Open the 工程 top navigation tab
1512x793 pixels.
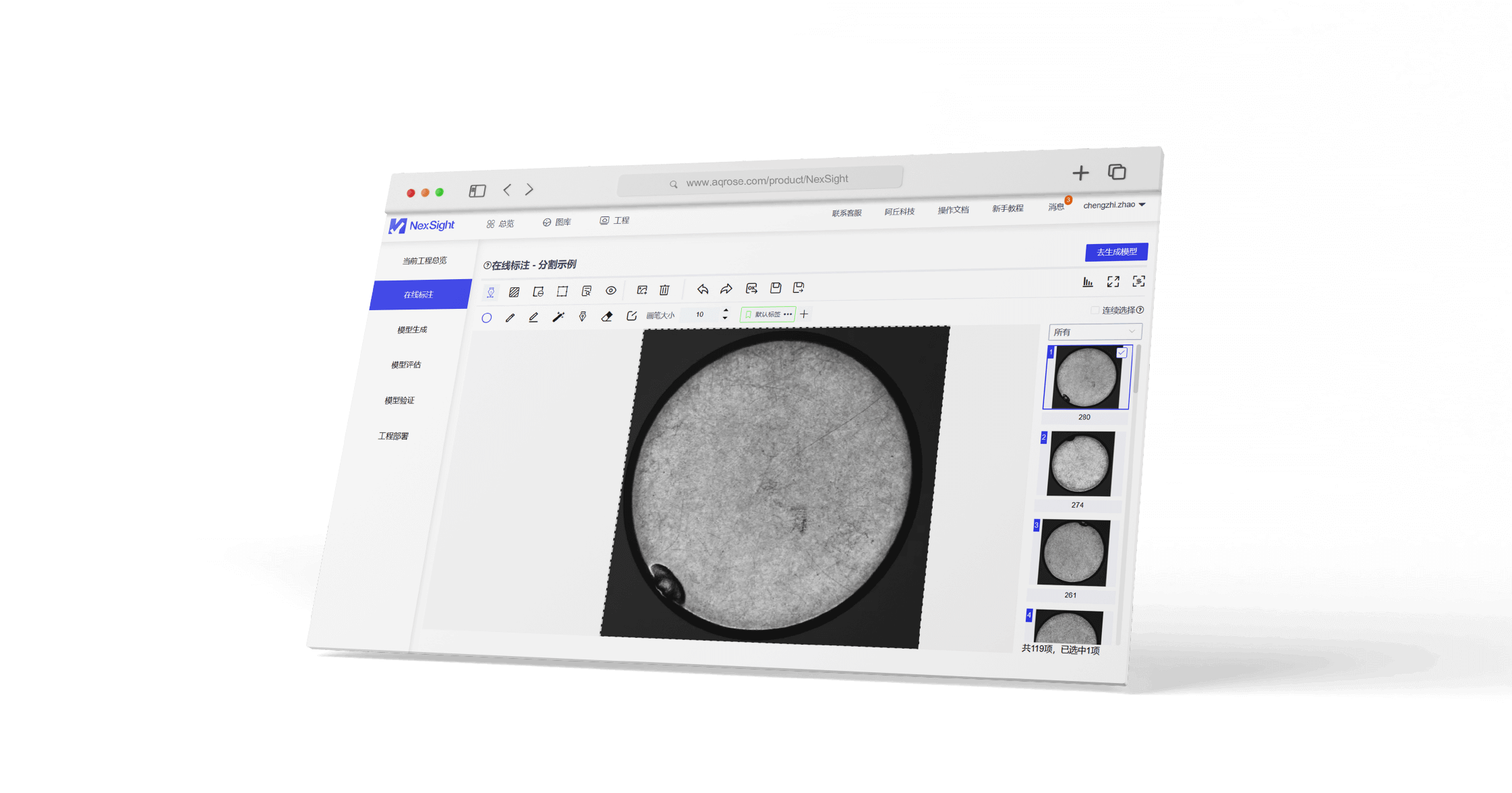click(x=614, y=221)
